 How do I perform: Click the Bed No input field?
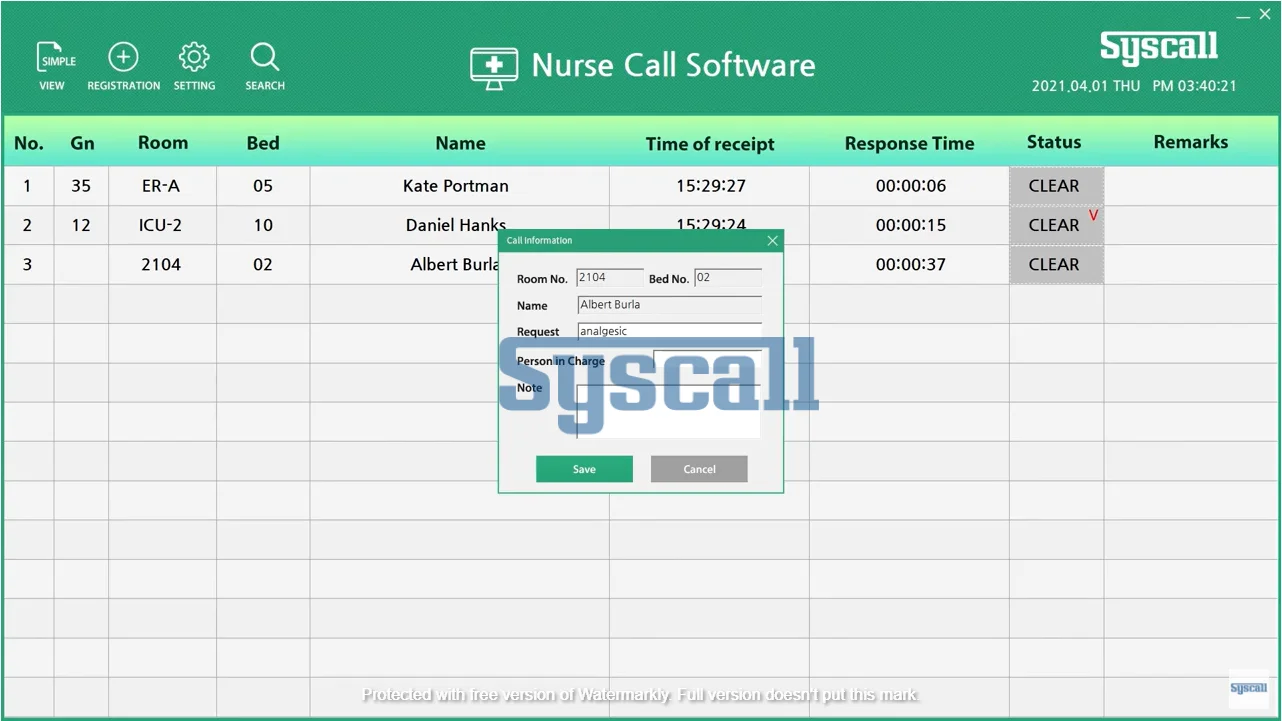[x=727, y=278]
